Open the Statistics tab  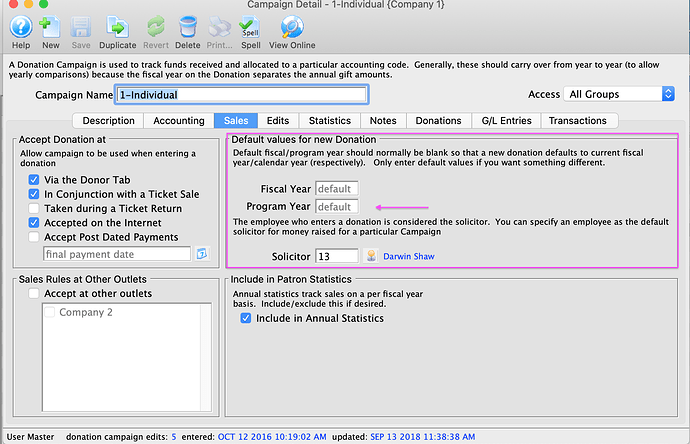click(330, 121)
